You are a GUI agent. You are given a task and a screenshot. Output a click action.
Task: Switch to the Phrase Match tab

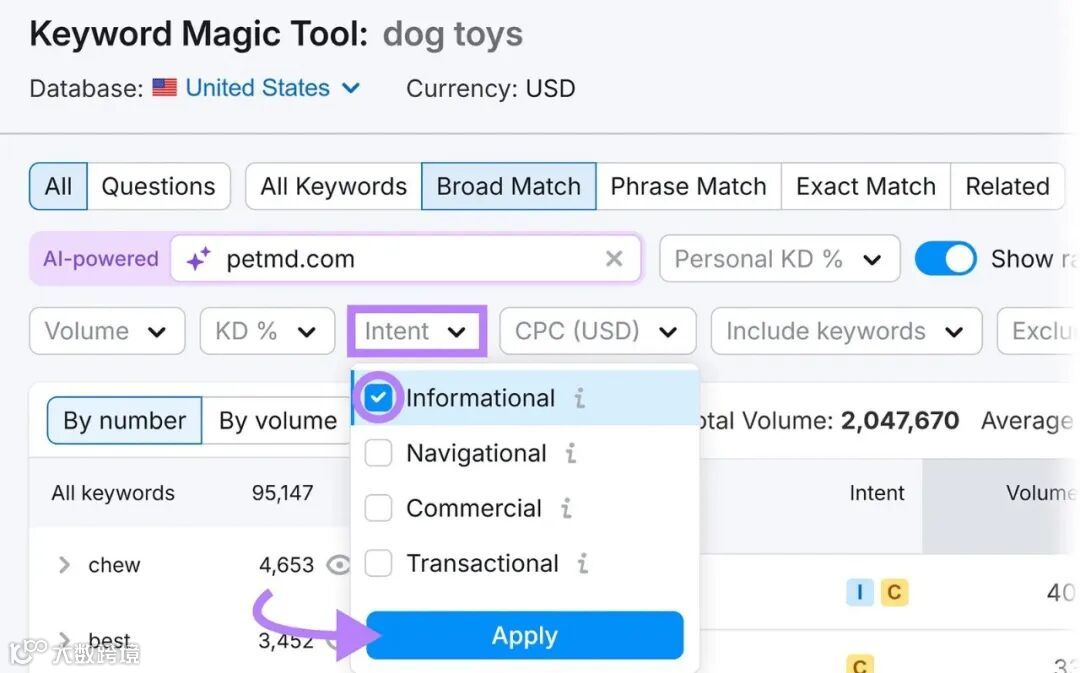[688, 187]
